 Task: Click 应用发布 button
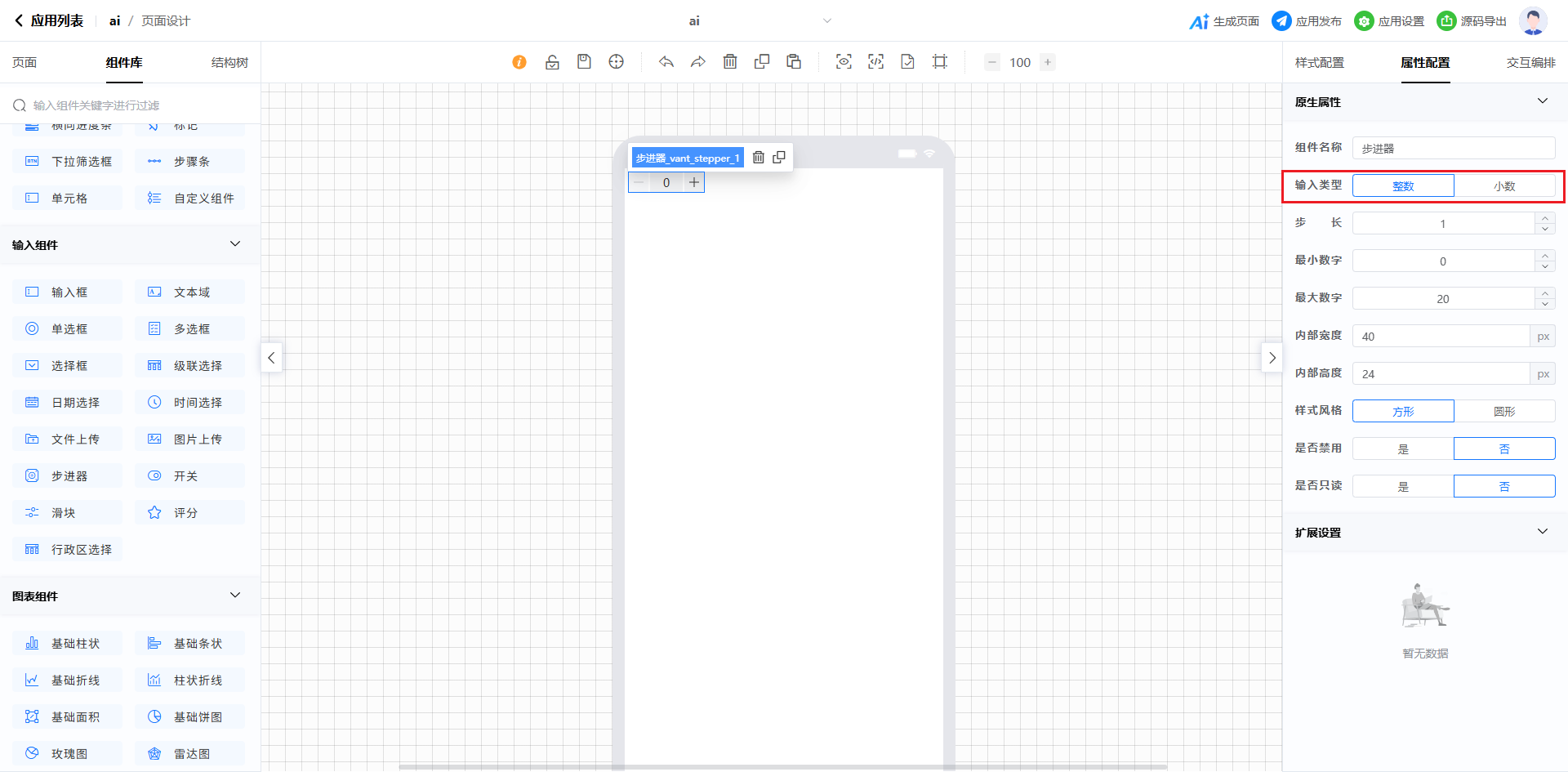pyautogui.click(x=1307, y=21)
